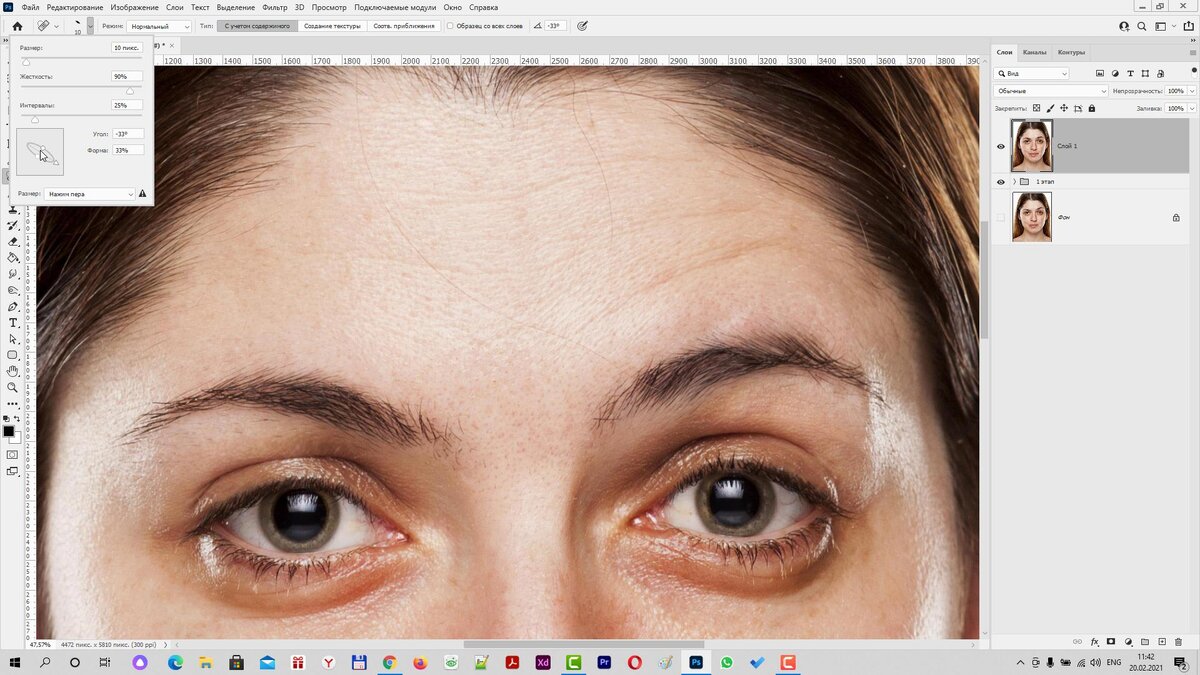Click the add layer style fx icon

click(1095, 641)
